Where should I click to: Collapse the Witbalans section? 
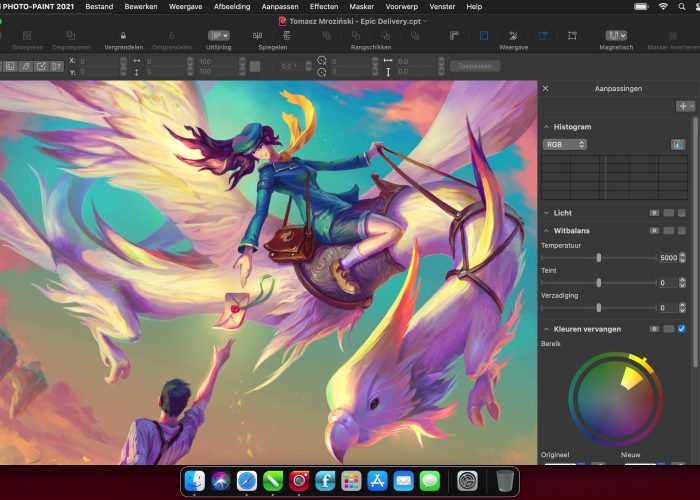pos(546,231)
